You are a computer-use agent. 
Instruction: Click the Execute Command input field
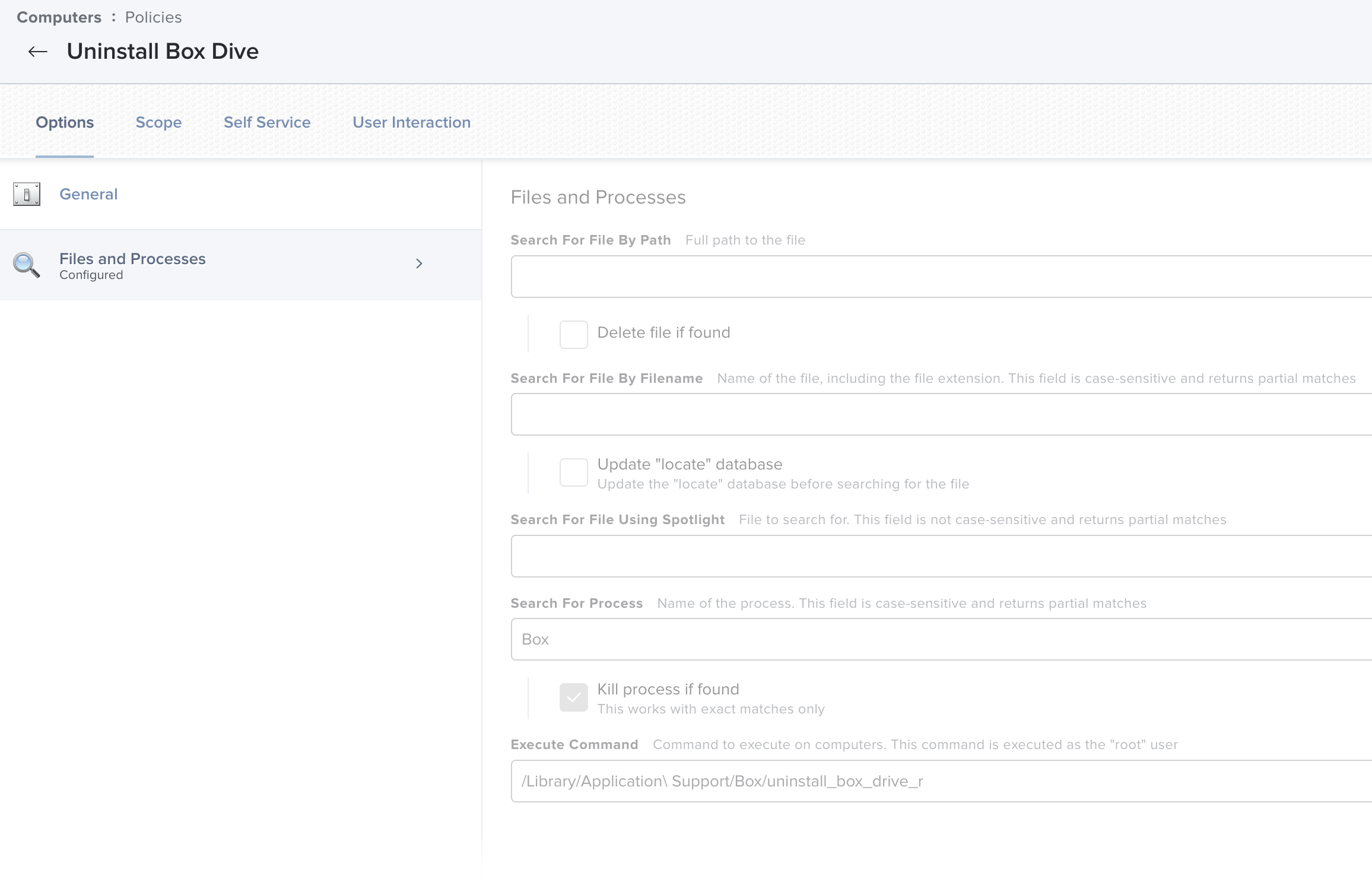click(941, 781)
